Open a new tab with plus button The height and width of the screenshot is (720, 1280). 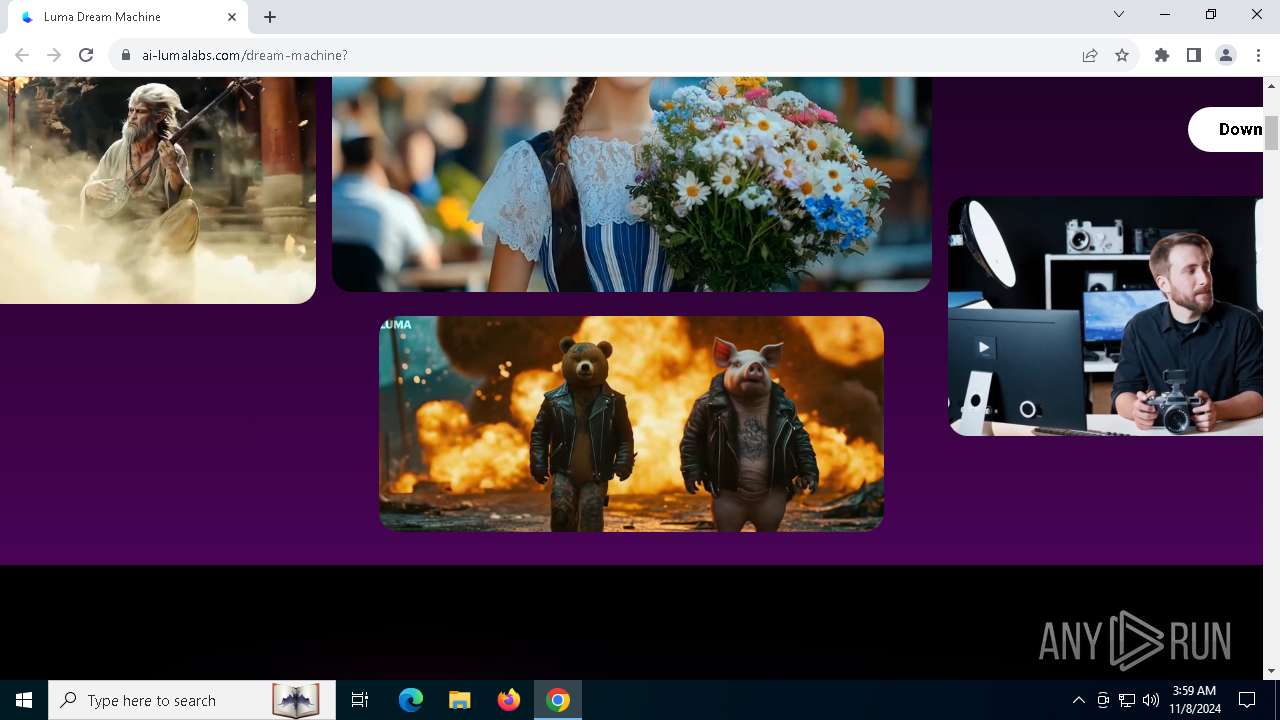point(270,17)
